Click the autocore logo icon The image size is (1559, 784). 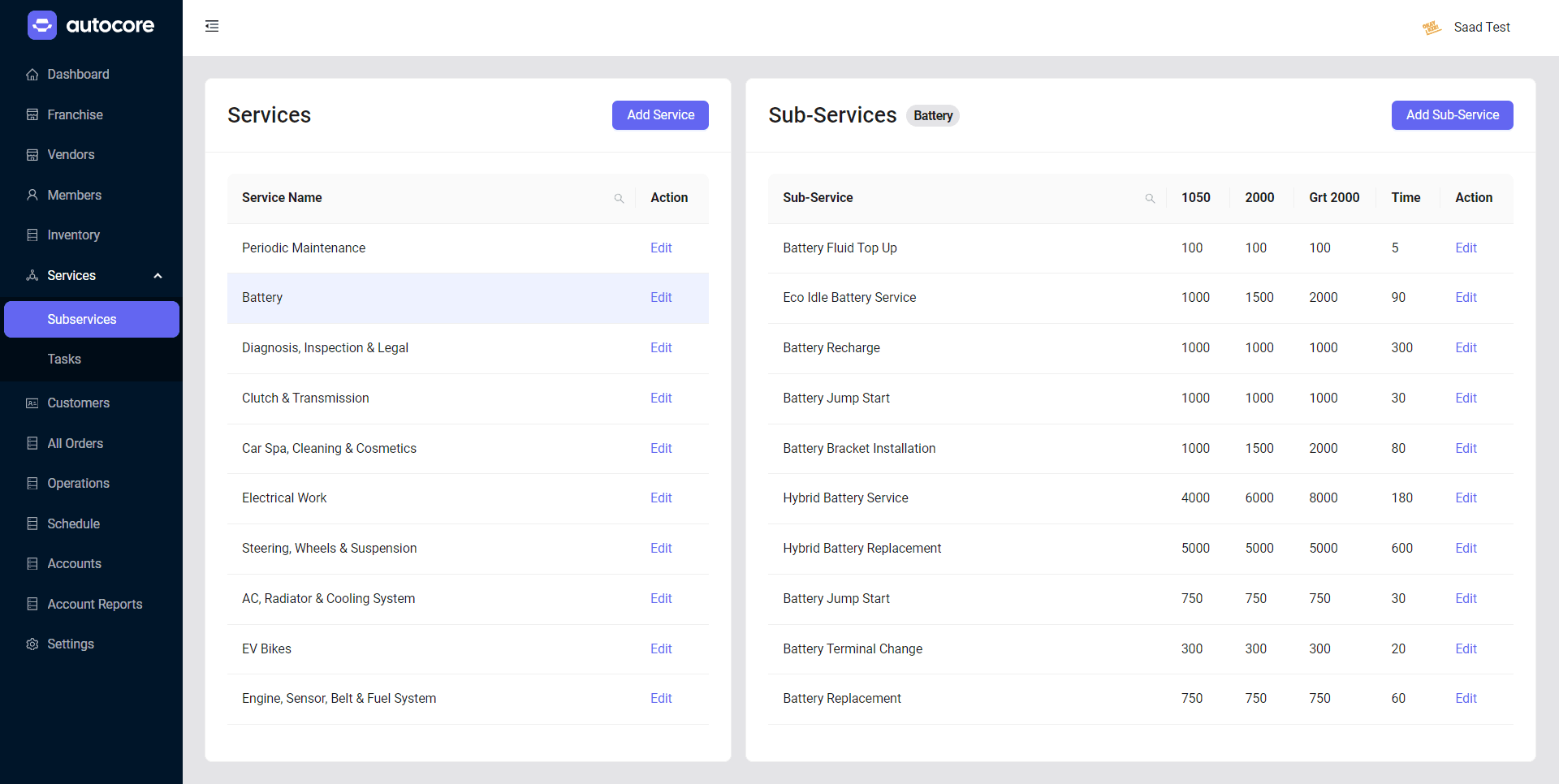pos(42,25)
